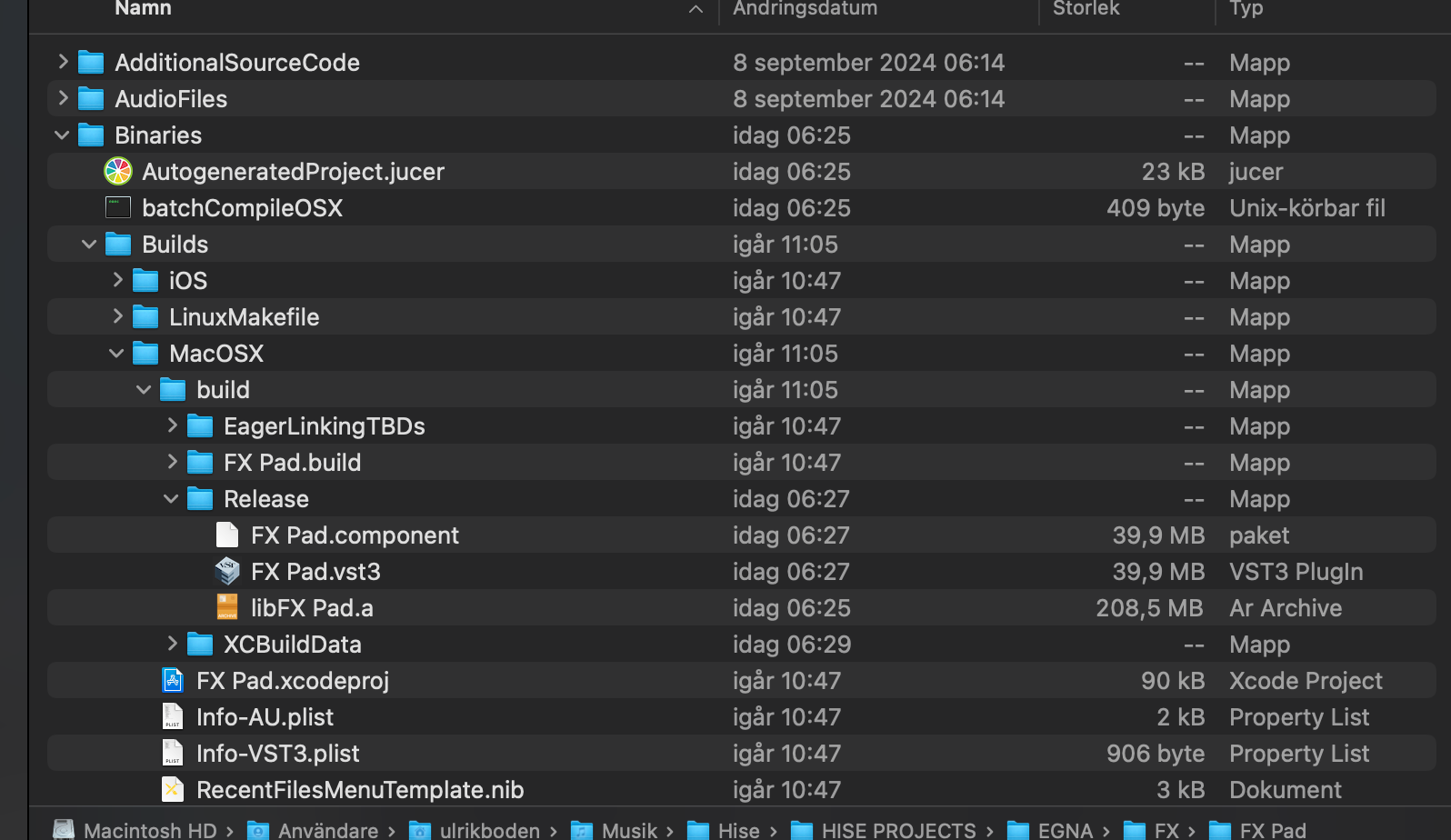Click the idag 06:29 modification date
The width and height of the screenshot is (1451, 840).
click(792, 645)
